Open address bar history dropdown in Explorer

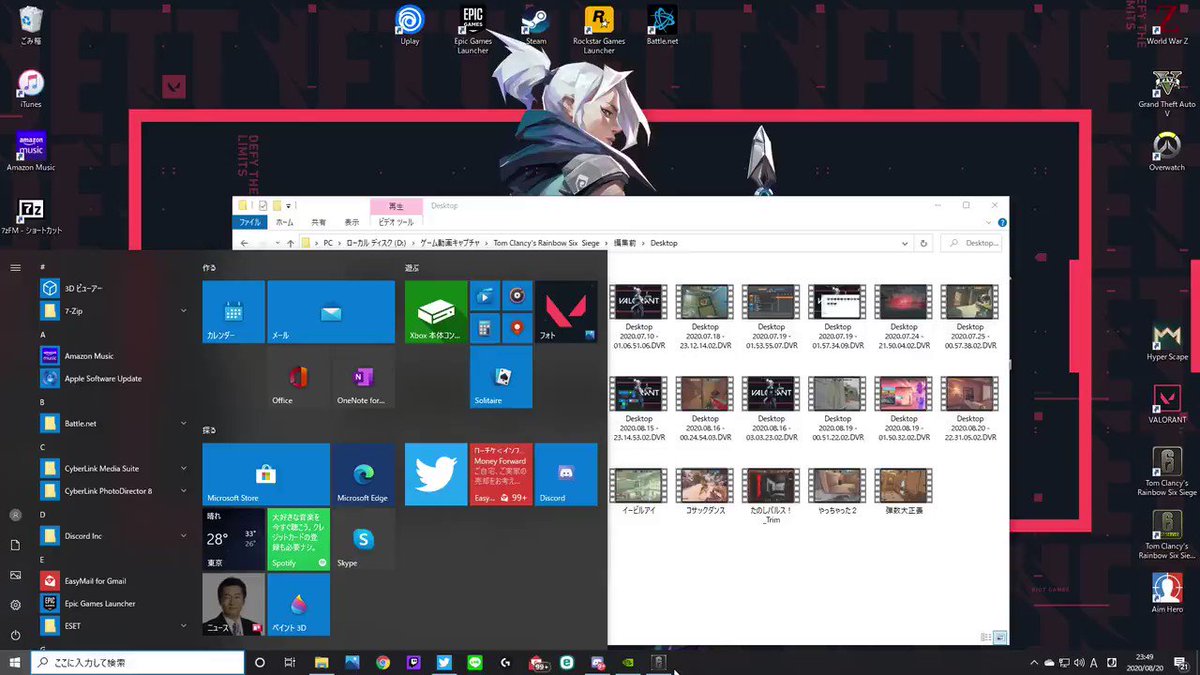click(904, 243)
